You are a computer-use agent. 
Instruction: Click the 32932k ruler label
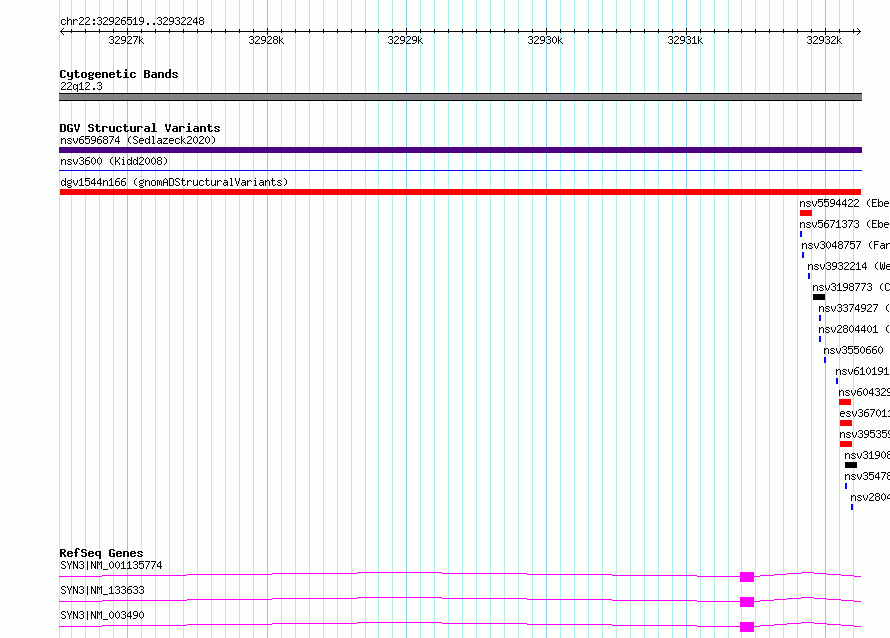point(824,40)
